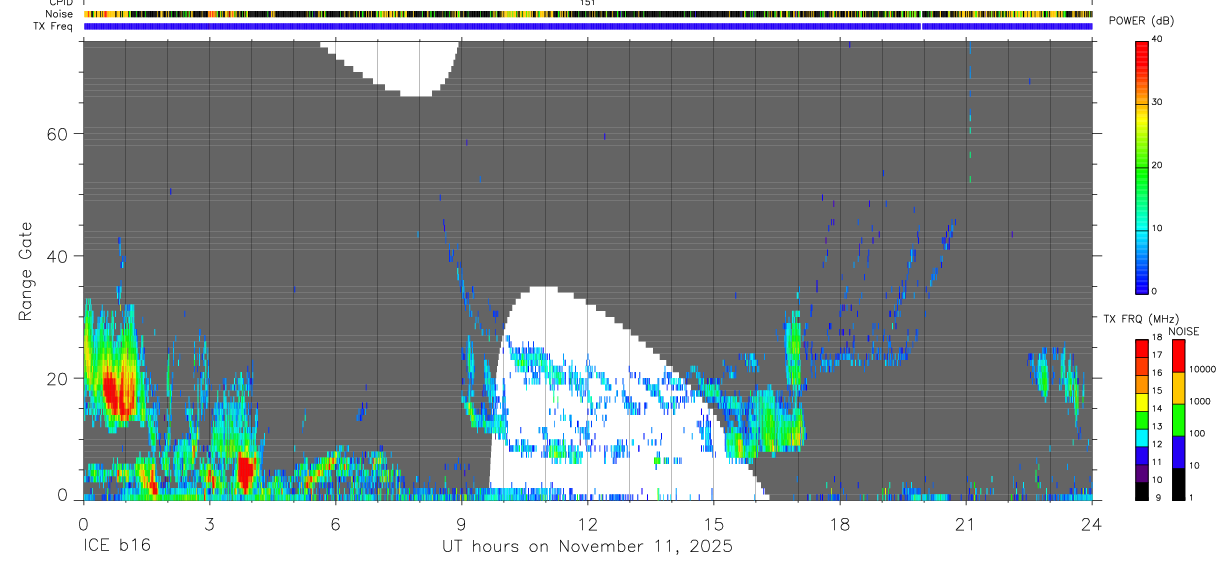
Task: Click the 60 tick on Range Gate axis
Action: pyautogui.click(x=58, y=133)
